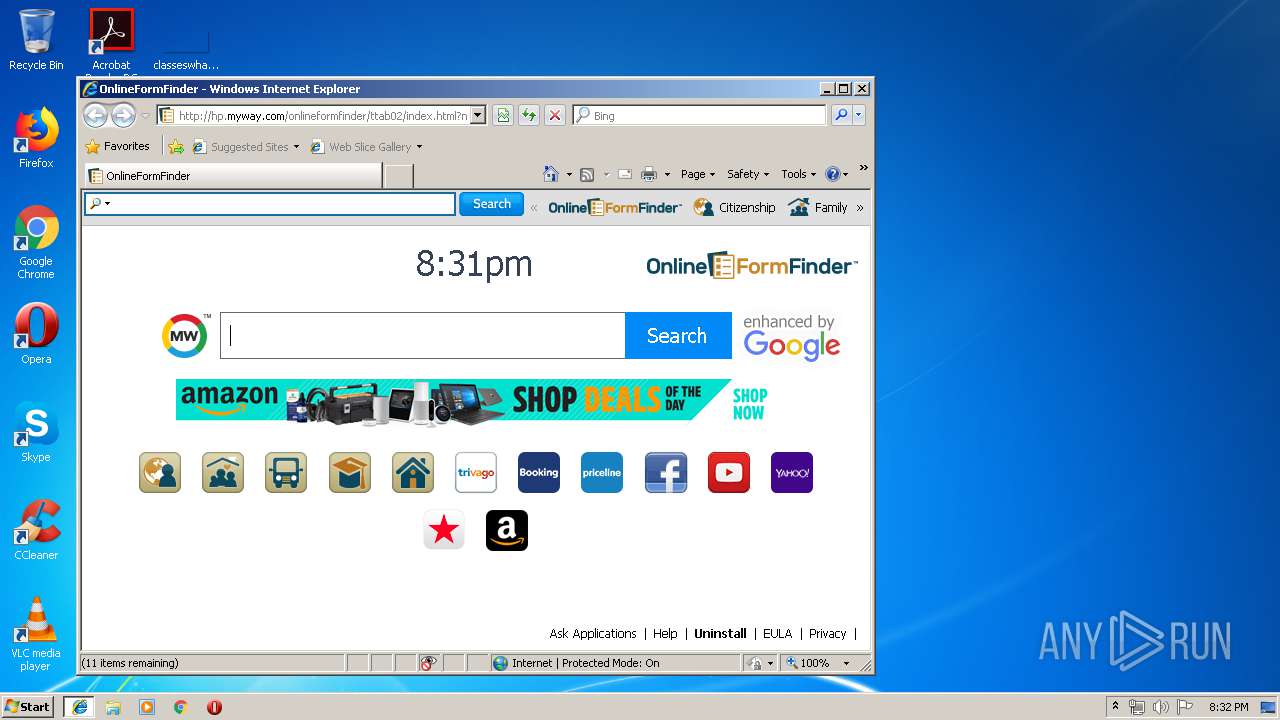Select the CCleaner desktop shortcut
The image size is (1280, 720).
36,530
